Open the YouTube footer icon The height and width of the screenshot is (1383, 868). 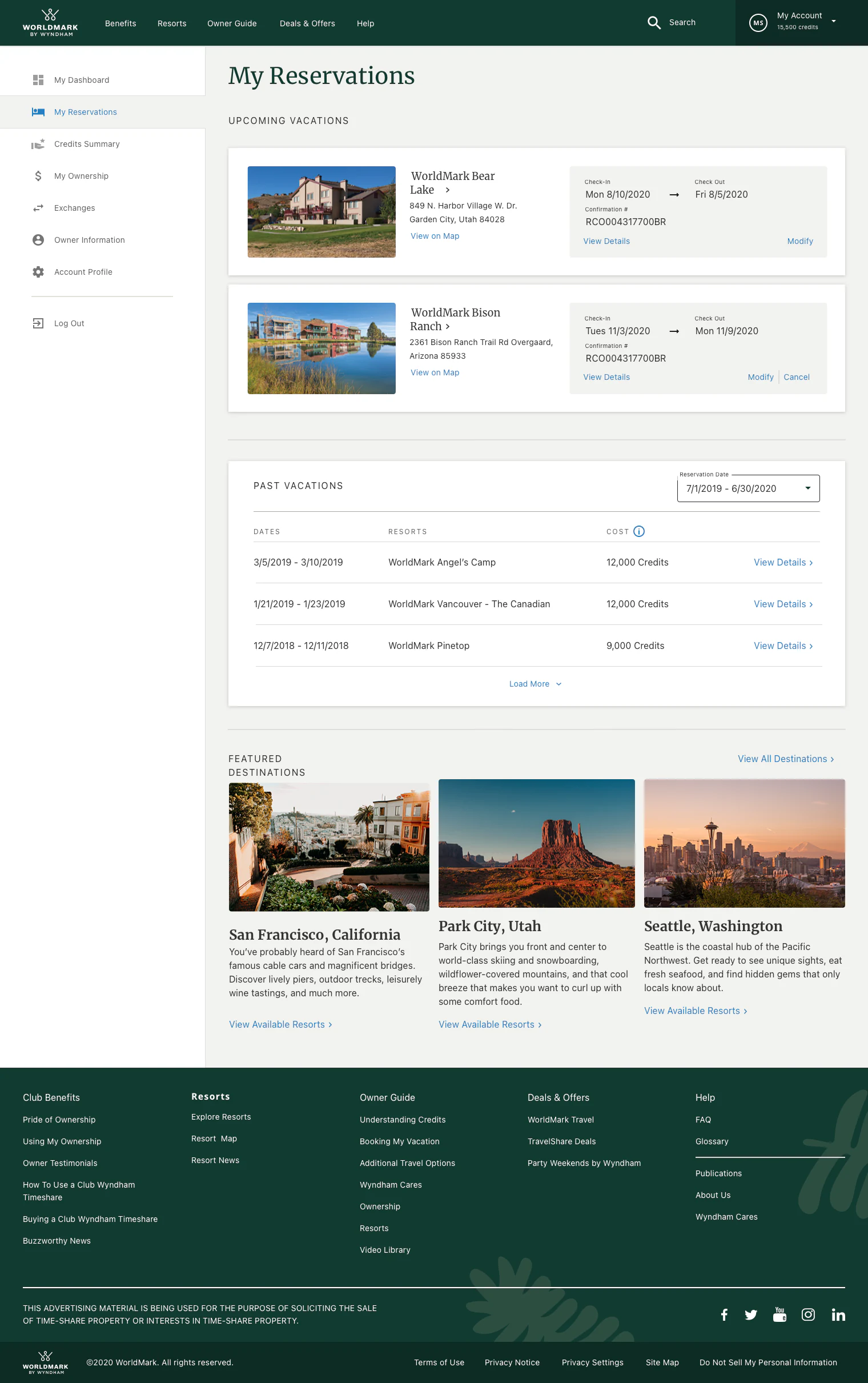779,1314
